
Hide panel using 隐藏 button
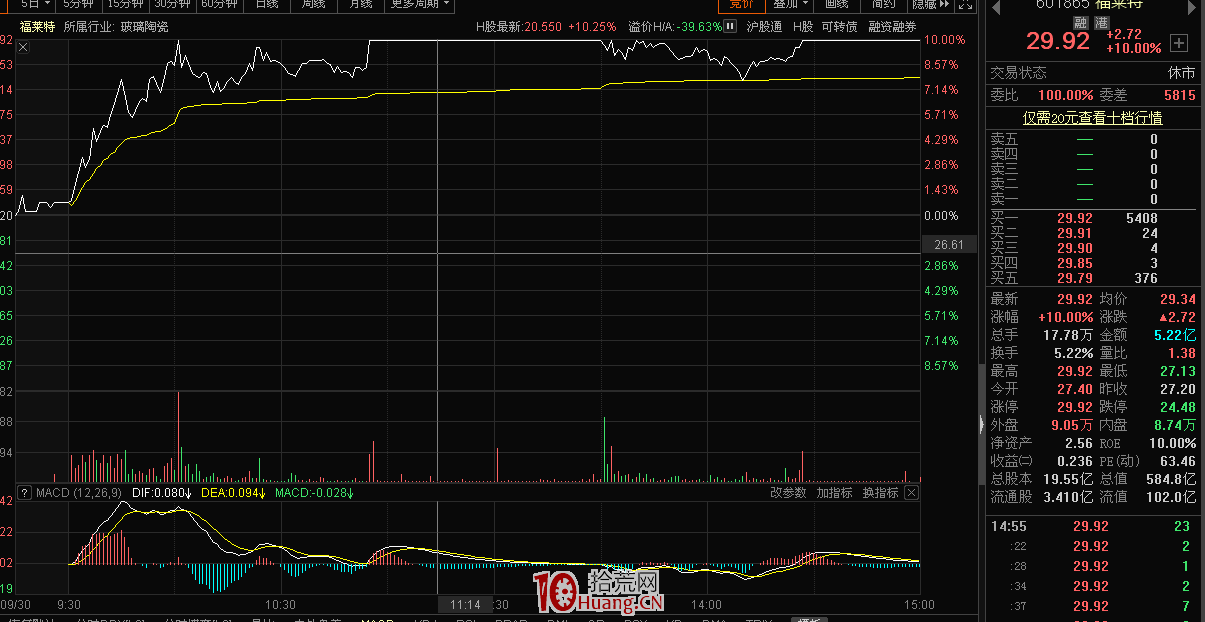point(930,4)
